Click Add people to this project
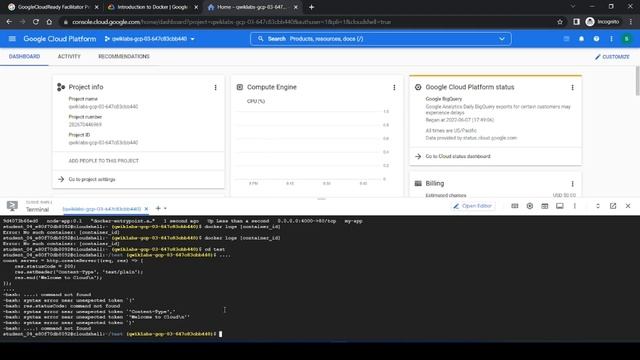This screenshot has width=640, height=360. pyautogui.click(x=104, y=161)
